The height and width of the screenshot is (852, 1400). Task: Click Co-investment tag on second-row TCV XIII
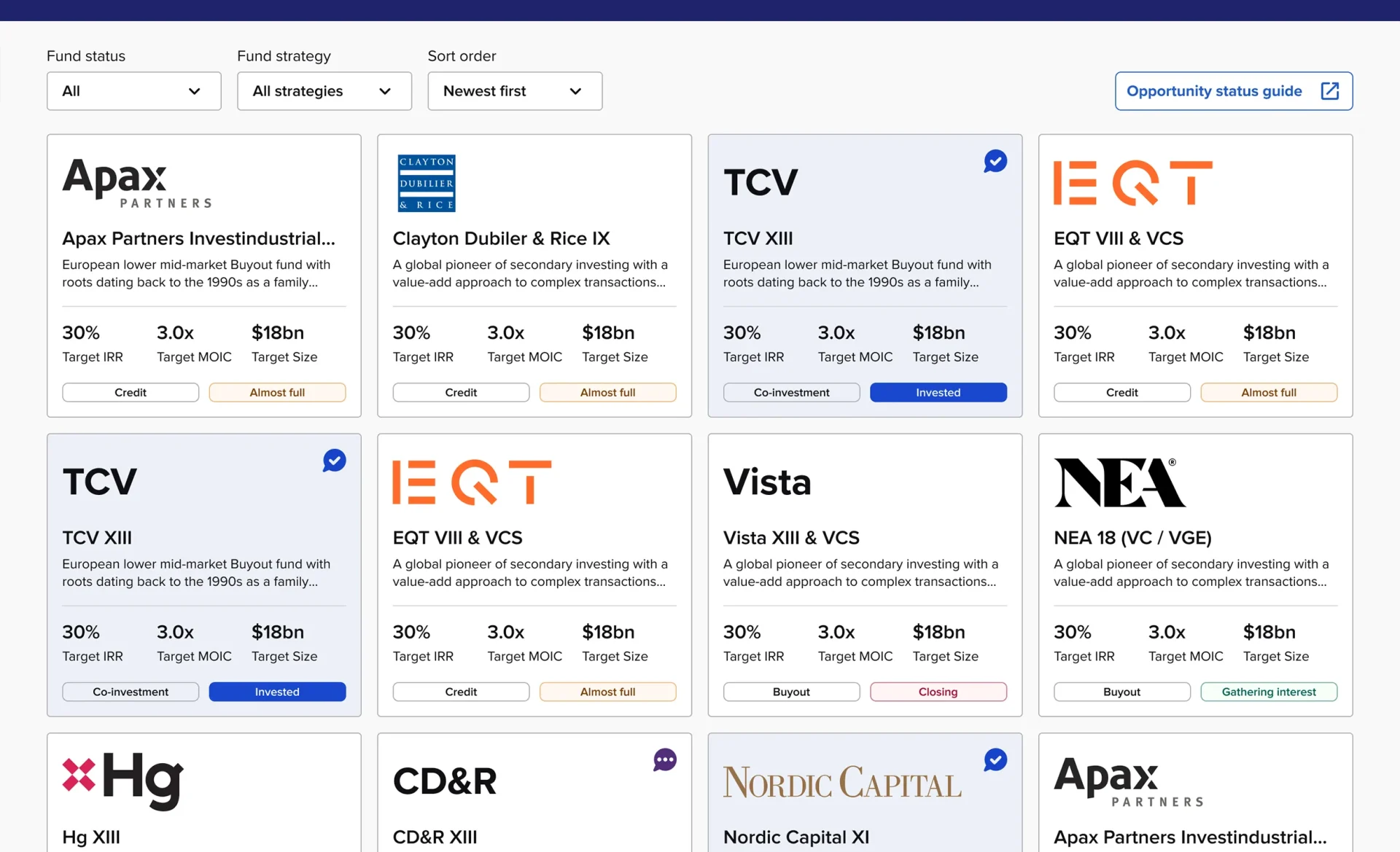[131, 692]
